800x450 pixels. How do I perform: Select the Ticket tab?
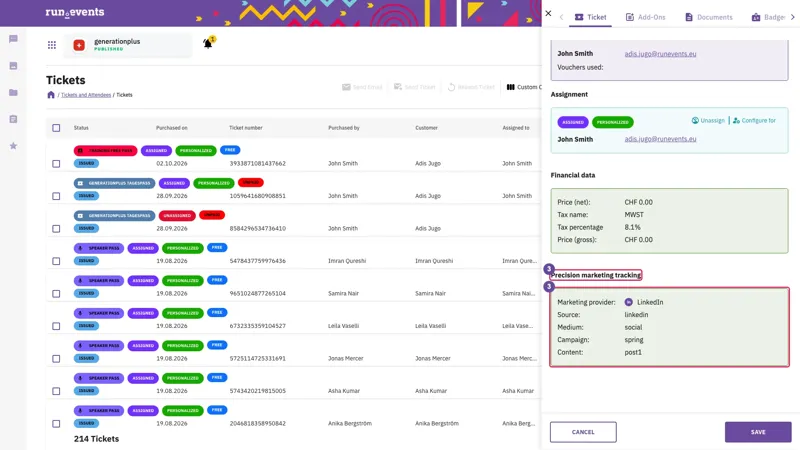pos(590,17)
